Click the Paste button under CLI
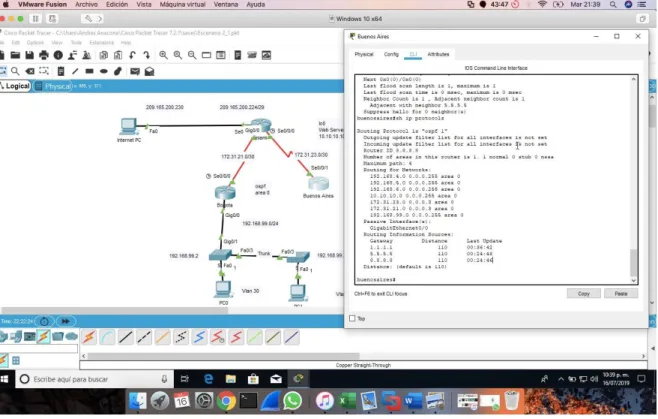This screenshot has width=658, height=419. [x=621, y=293]
